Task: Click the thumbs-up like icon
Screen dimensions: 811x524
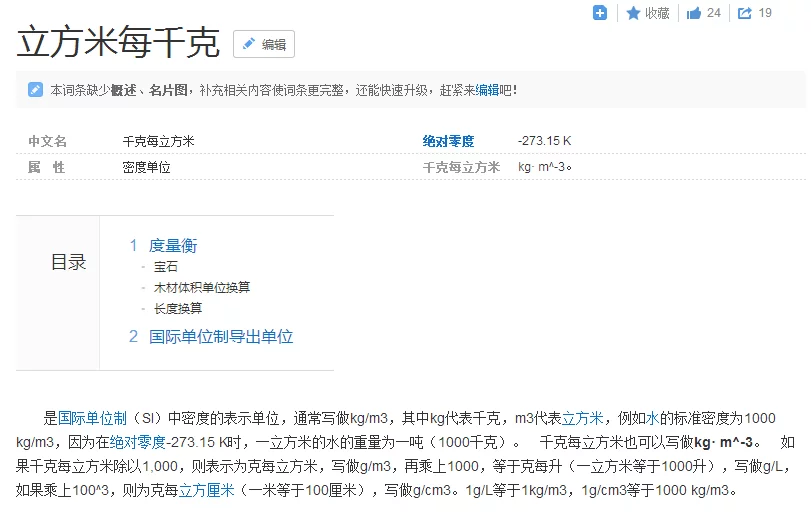Action: [694, 13]
